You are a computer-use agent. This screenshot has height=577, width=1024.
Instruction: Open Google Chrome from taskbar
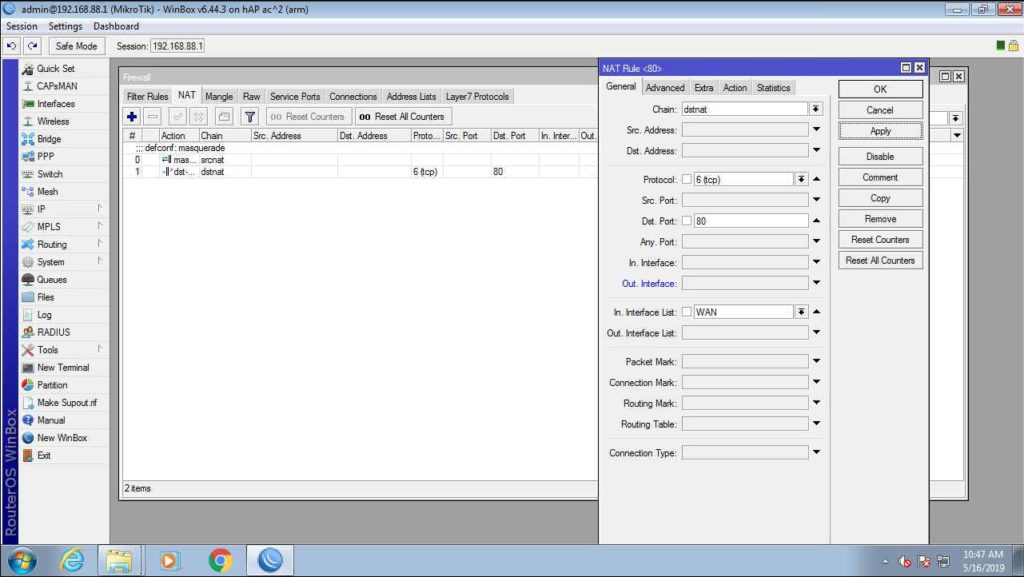coord(220,561)
